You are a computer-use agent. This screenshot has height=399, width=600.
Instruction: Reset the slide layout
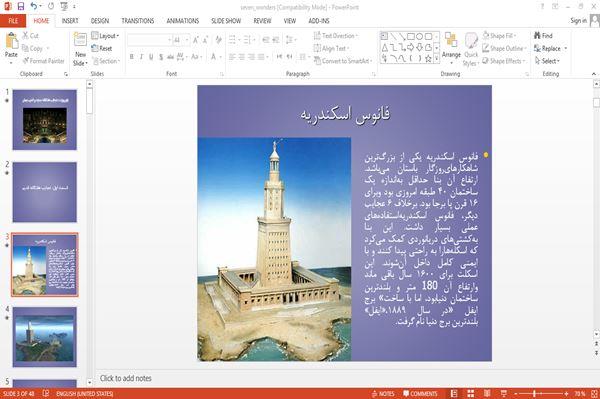[102, 49]
